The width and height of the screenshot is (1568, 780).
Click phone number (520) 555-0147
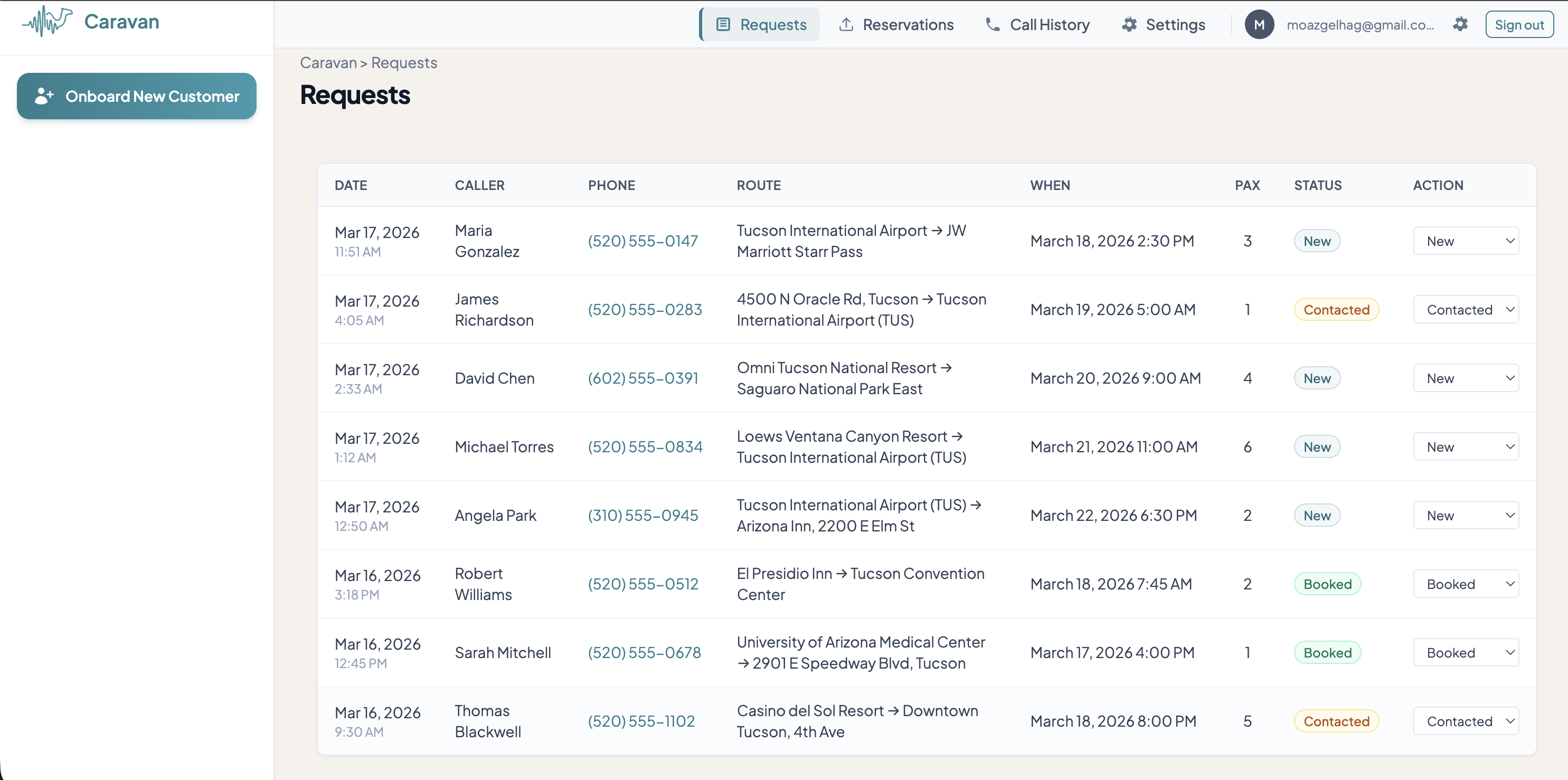(x=642, y=241)
